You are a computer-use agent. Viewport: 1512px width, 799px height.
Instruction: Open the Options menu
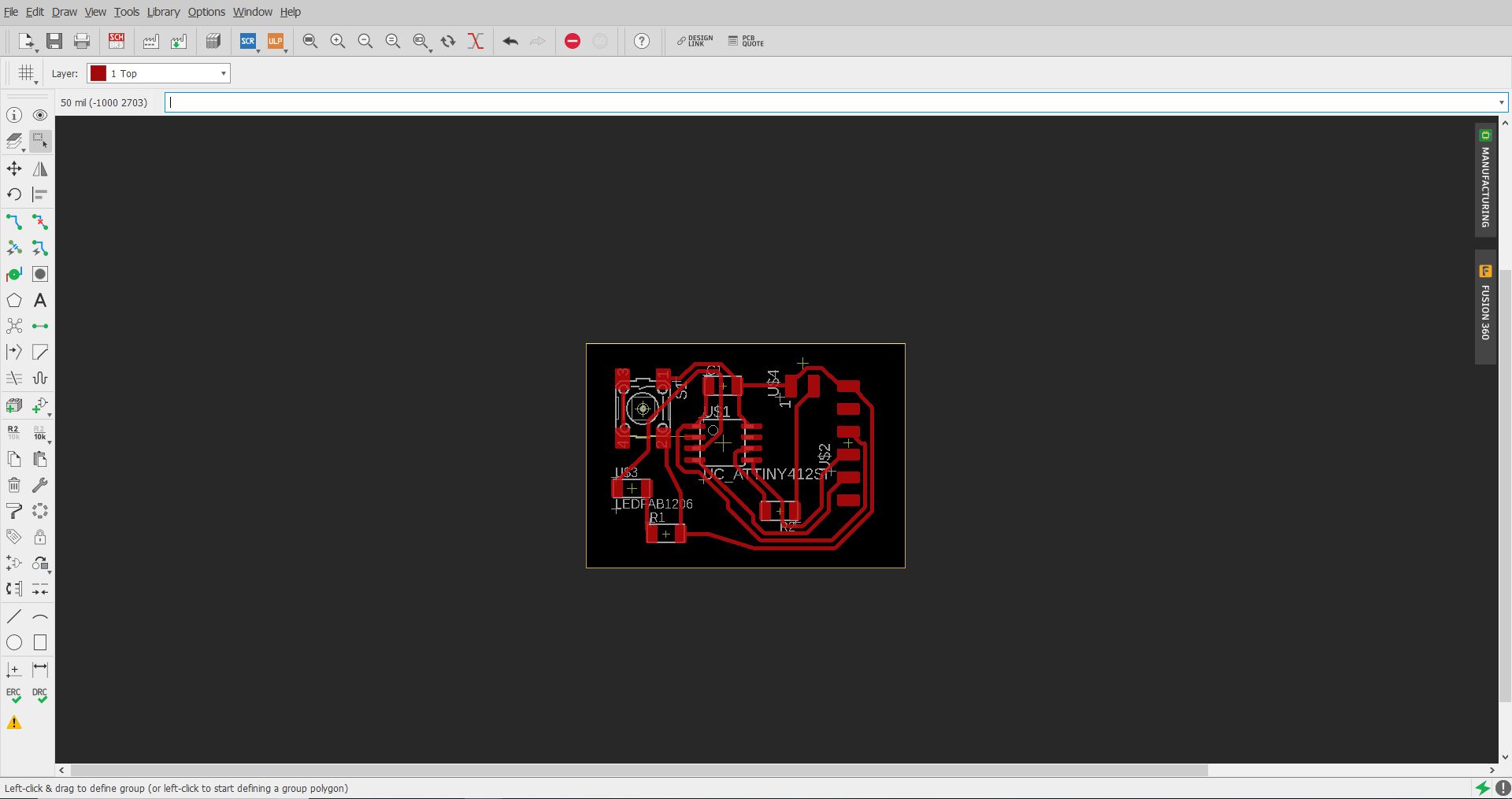click(206, 12)
